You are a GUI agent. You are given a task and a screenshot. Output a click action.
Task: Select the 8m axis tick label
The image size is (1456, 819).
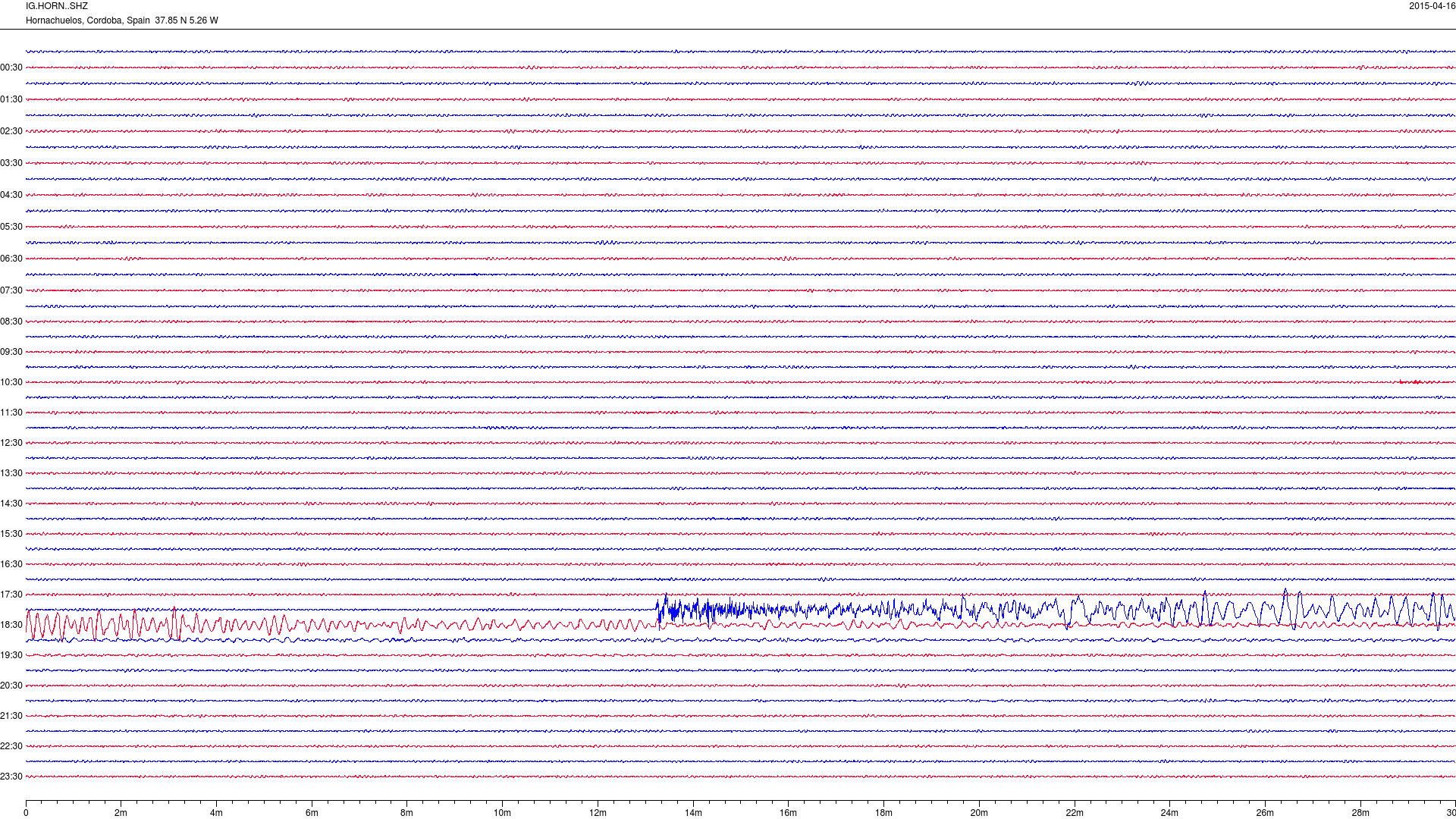(x=407, y=813)
